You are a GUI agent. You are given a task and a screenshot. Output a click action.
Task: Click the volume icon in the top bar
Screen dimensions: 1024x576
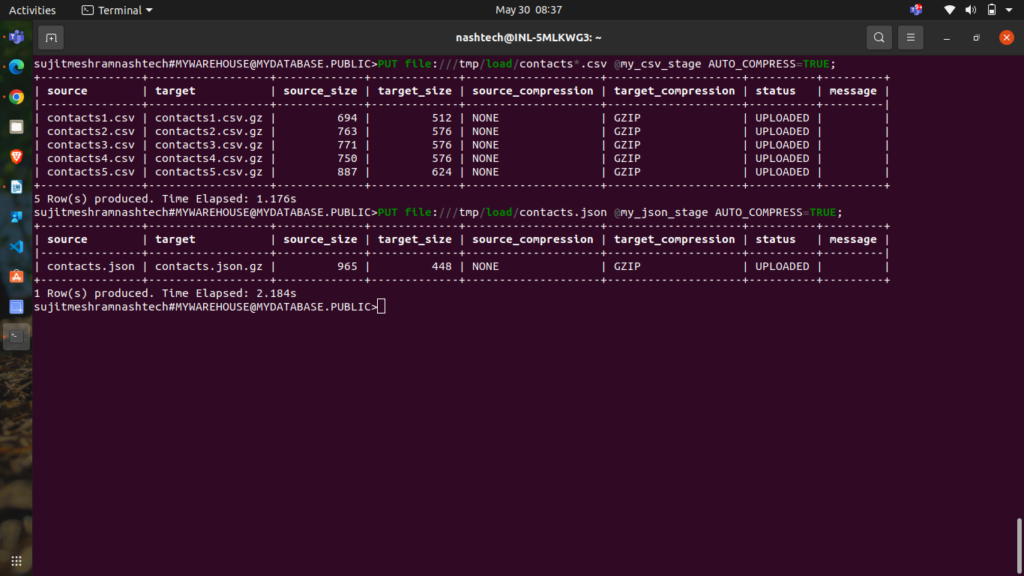pos(970,10)
